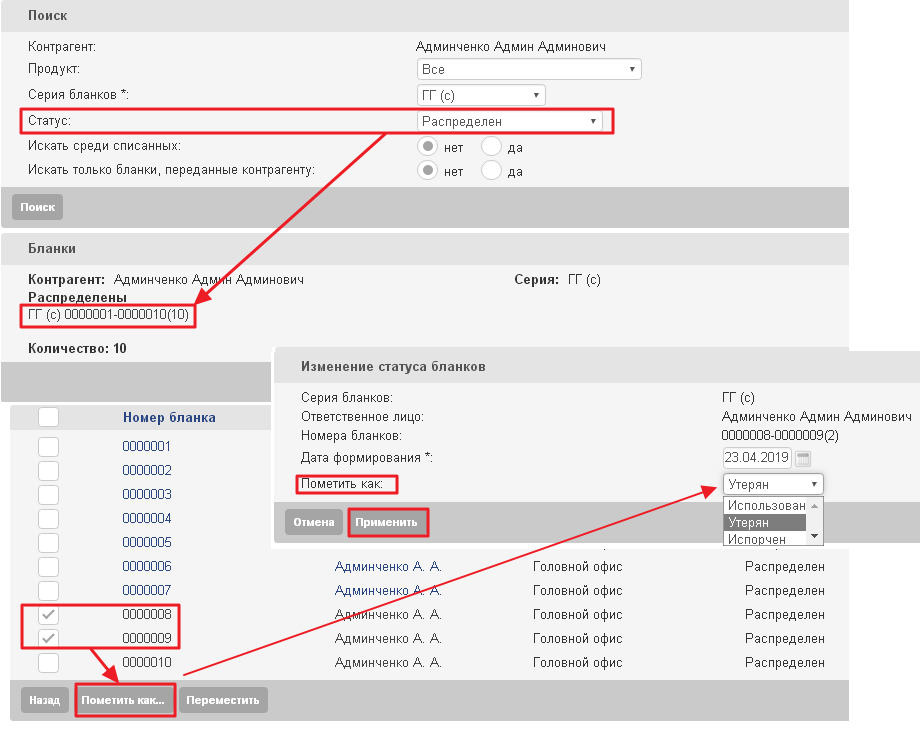This screenshot has height=734, width=920.
Task: Click the Переместить button
Action: [223, 700]
